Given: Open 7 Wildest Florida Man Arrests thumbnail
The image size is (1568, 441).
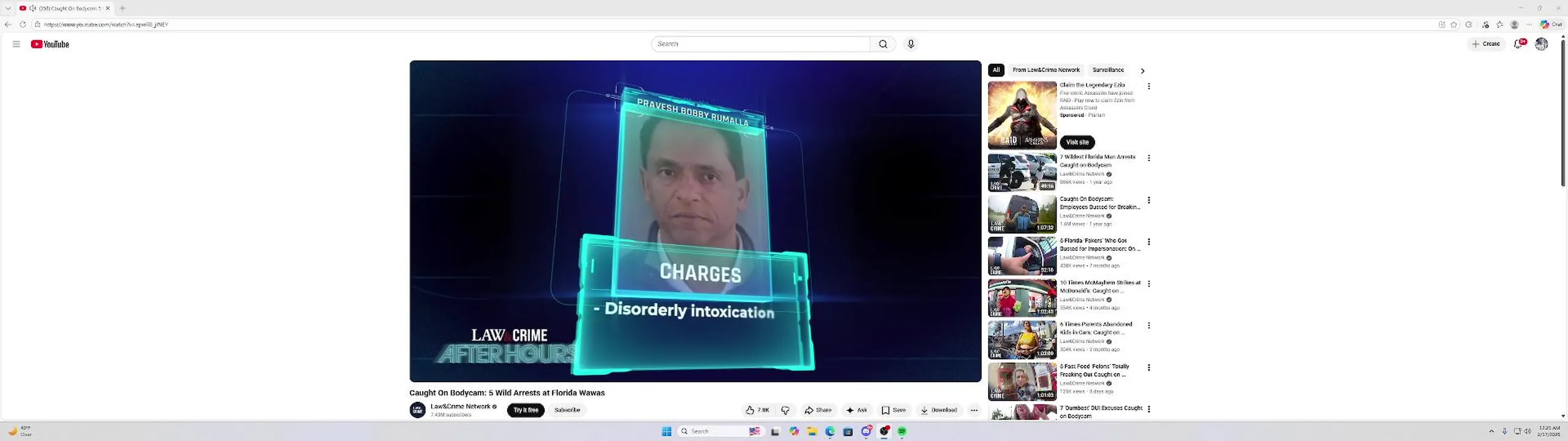Looking at the screenshot, I should [1022, 172].
